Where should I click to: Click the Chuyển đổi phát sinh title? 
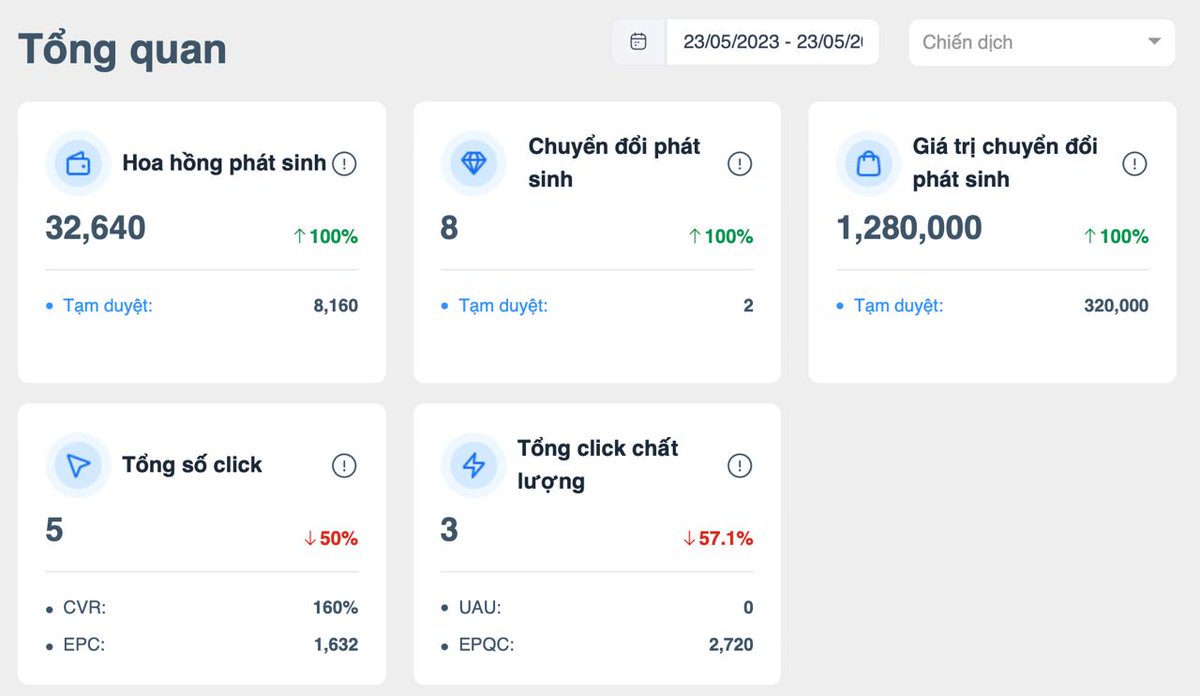pos(614,163)
